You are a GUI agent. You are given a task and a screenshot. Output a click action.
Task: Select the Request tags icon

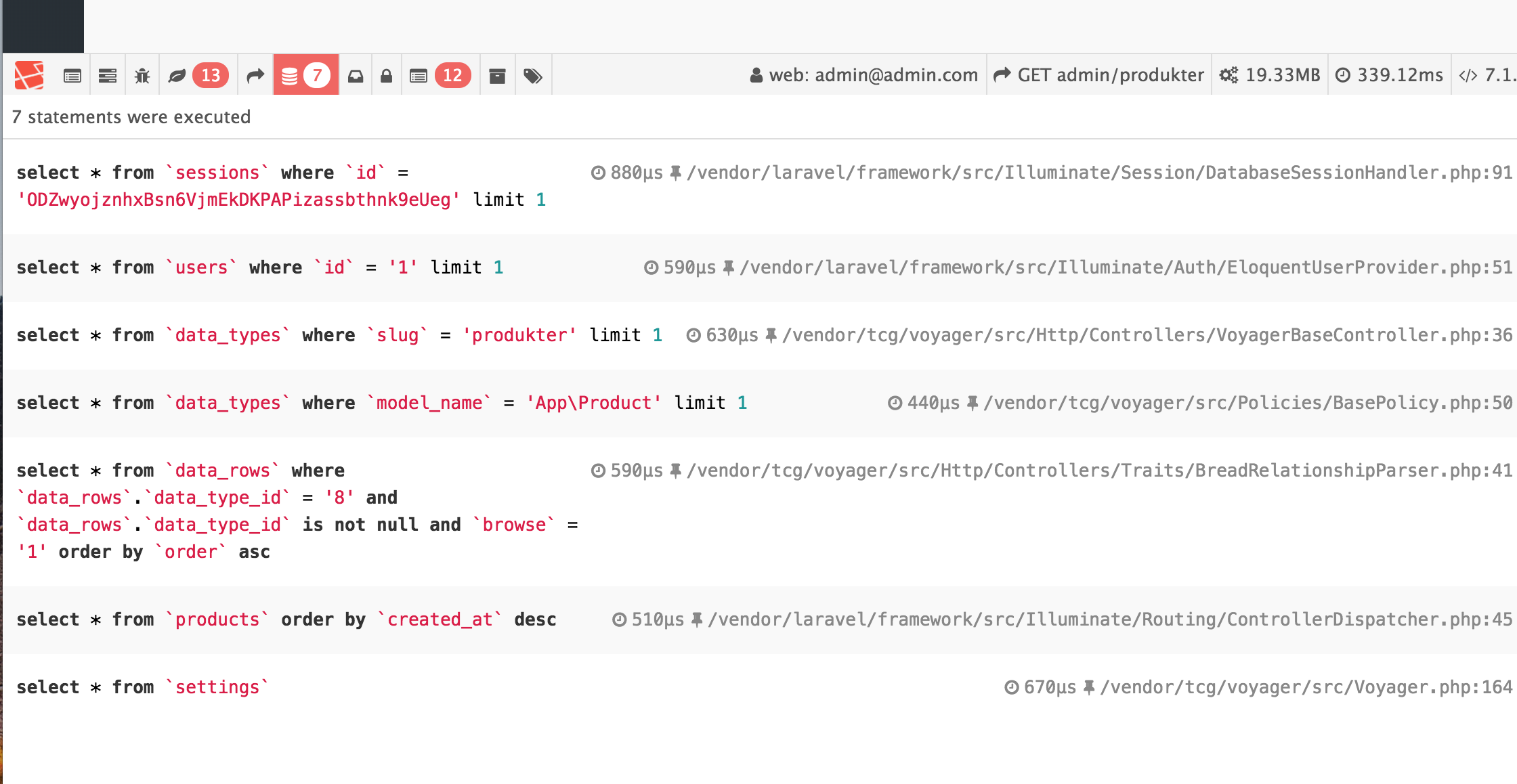point(534,74)
